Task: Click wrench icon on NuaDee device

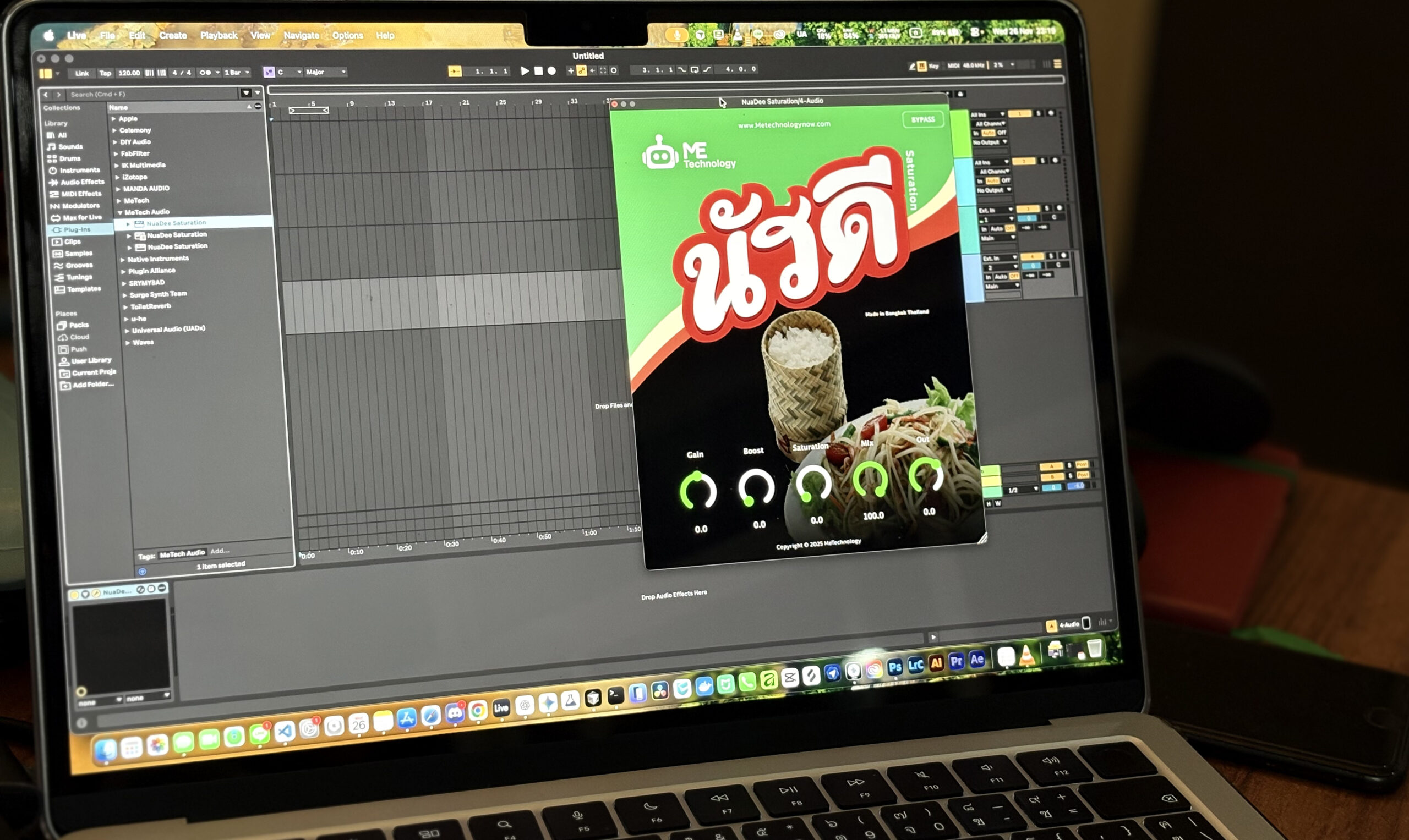Action: click(96, 593)
